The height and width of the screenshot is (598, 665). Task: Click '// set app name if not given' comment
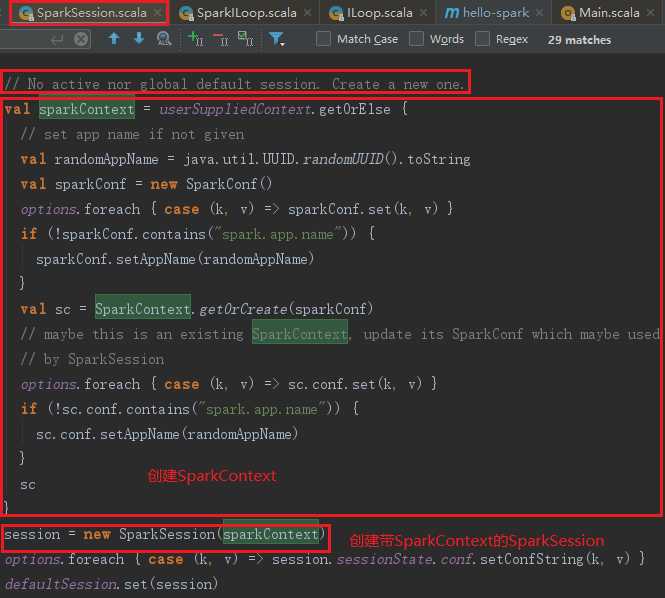pos(131,134)
